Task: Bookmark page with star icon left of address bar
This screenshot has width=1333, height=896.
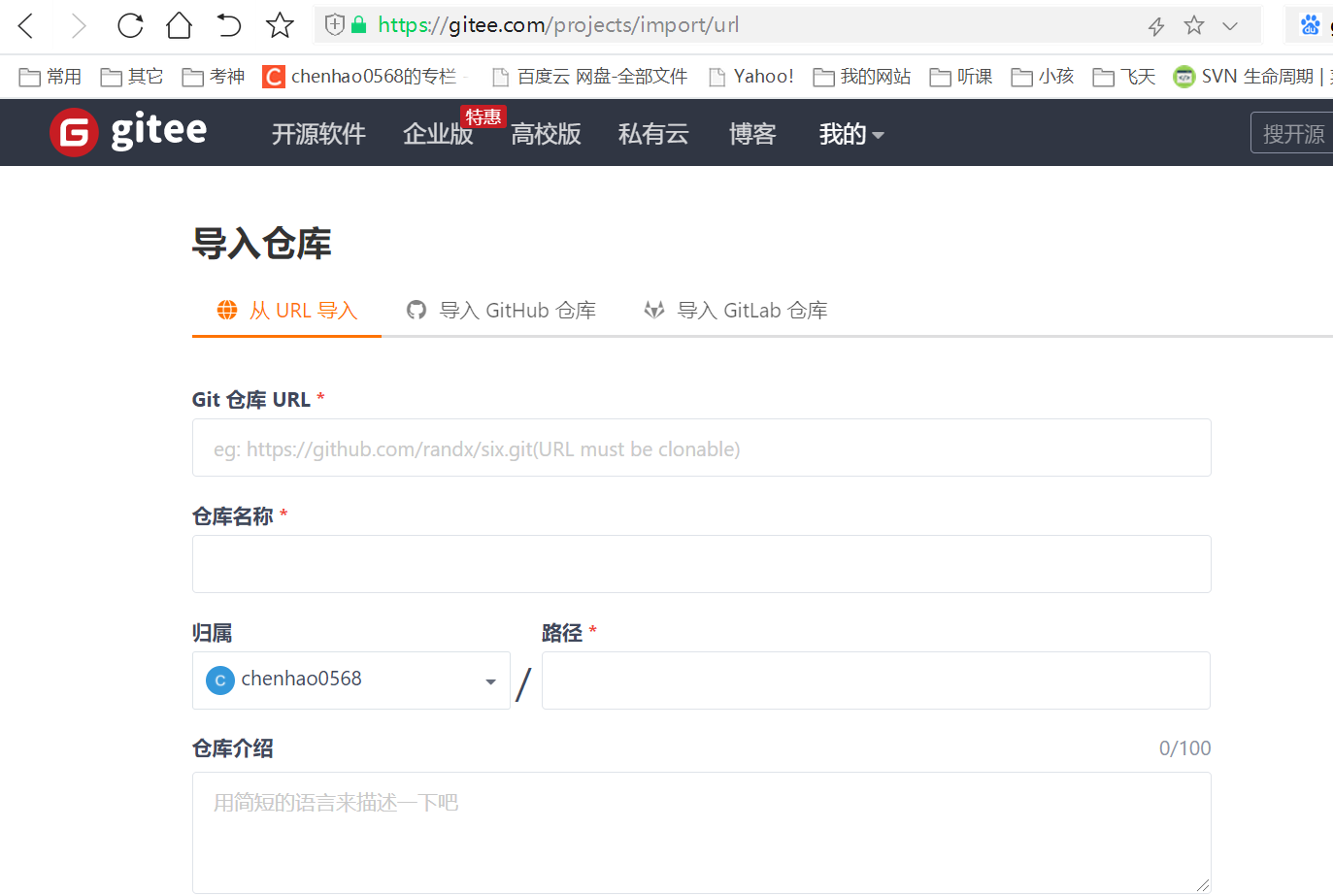Action: tap(280, 25)
